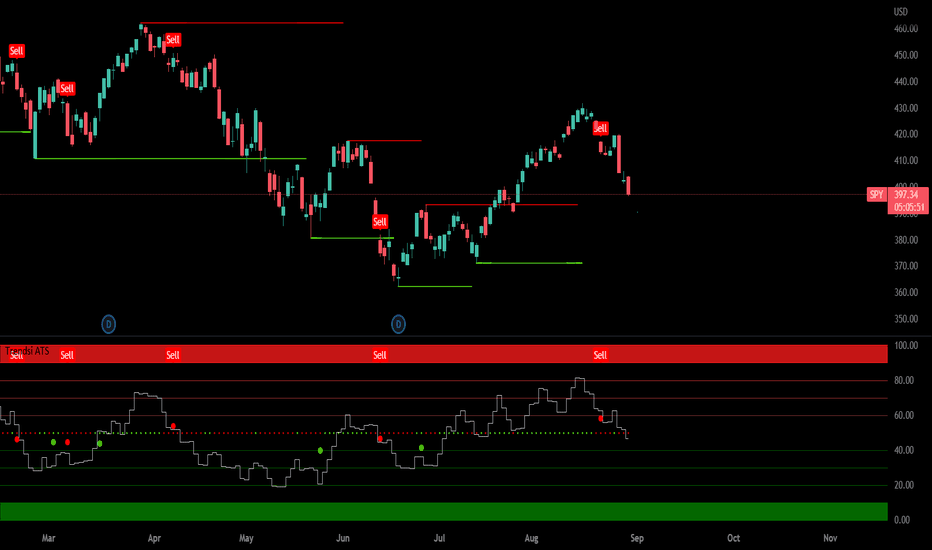Click the 20.00 indicator scale value

tap(904, 485)
